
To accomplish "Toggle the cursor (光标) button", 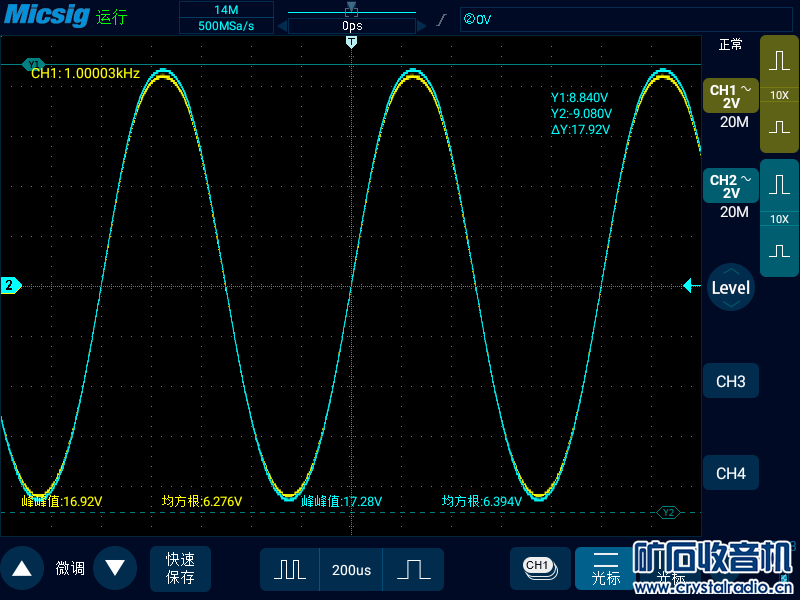I will point(606,568).
